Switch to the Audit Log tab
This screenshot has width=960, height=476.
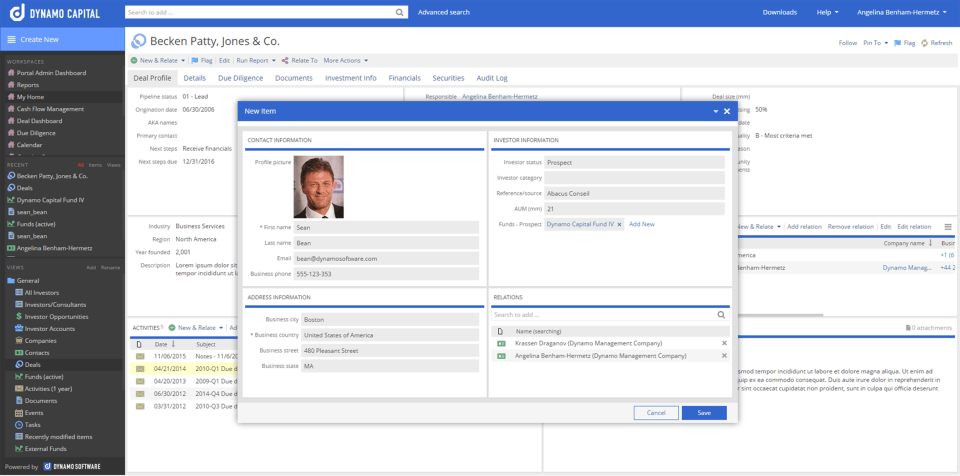[492, 78]
